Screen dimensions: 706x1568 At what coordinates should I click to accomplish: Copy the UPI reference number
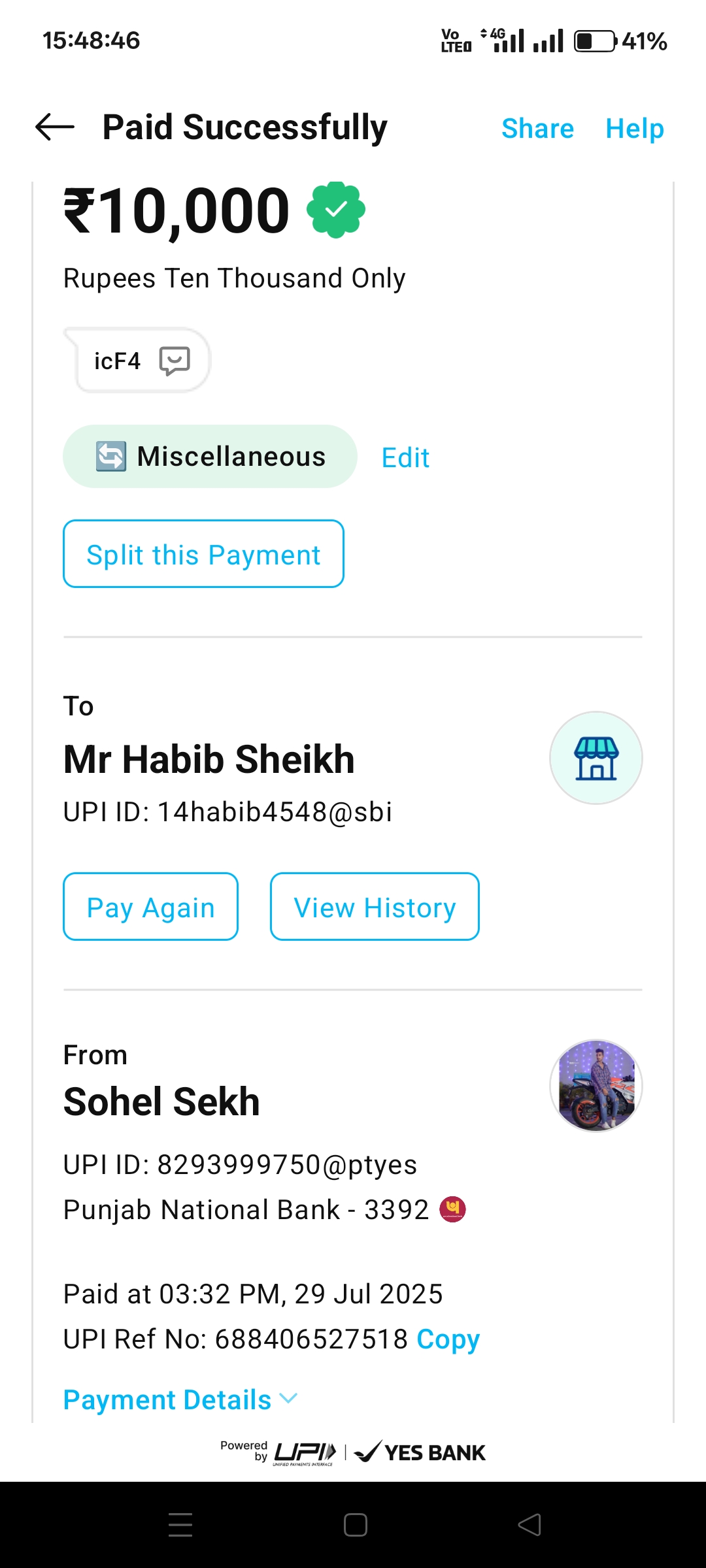(x=448, y=1339)
